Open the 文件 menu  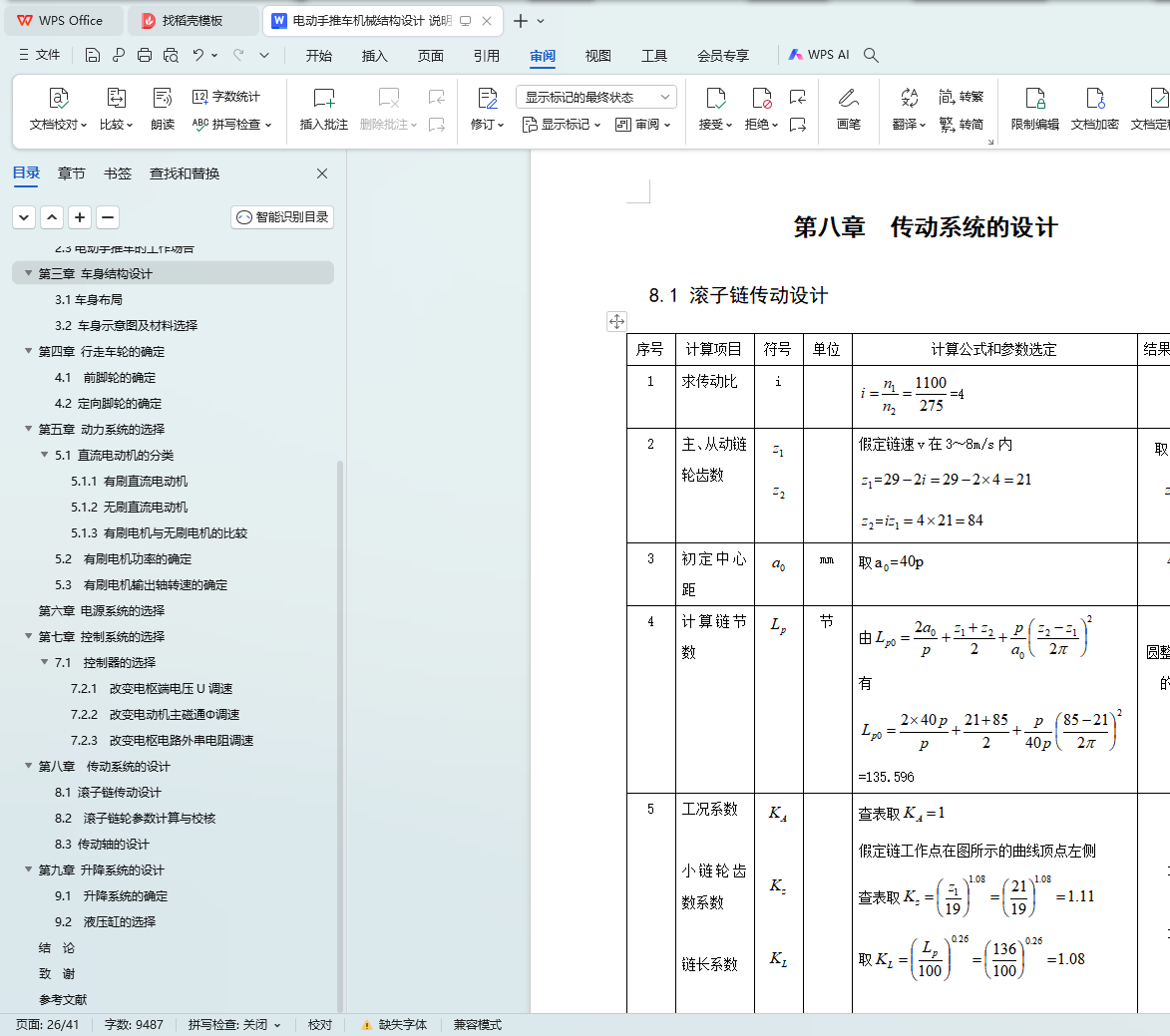(x=40, y=55)
